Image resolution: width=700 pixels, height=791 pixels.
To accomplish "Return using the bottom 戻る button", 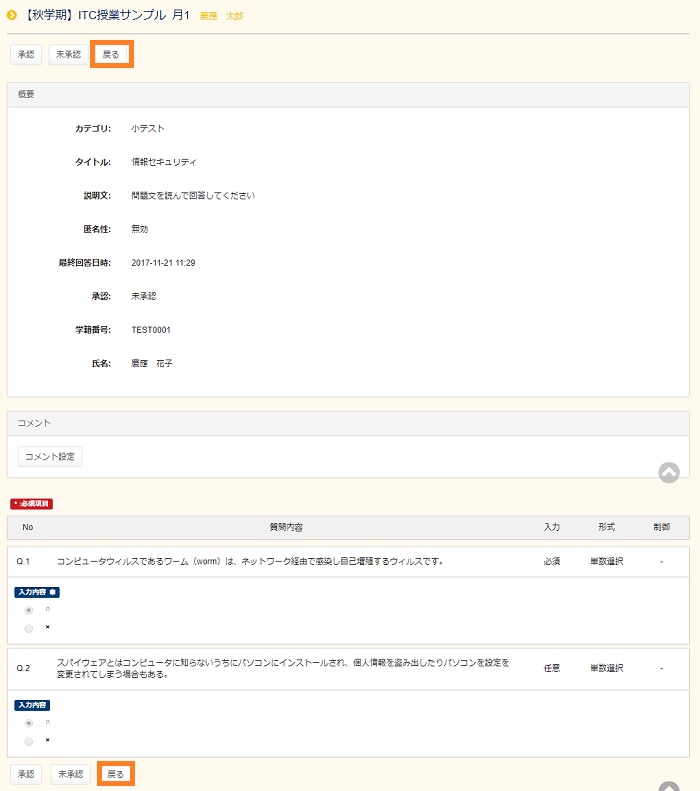I will pos(116,774).
